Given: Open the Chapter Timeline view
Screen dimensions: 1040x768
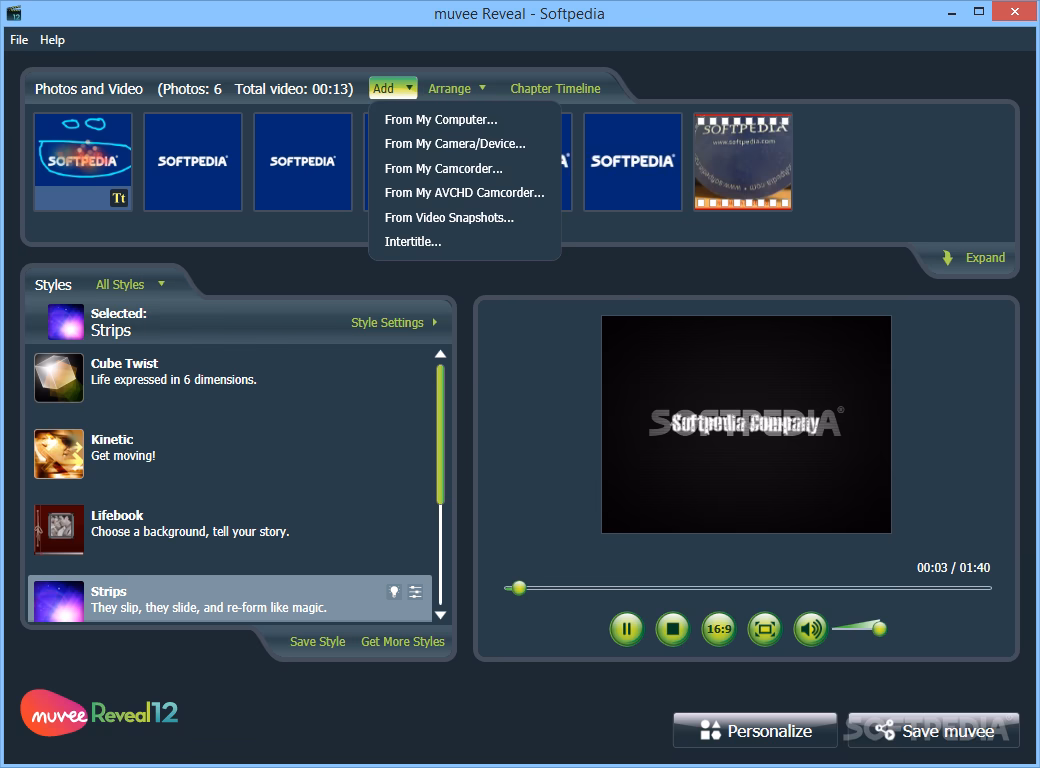Looking at the screenshot, I should [555, 88].
